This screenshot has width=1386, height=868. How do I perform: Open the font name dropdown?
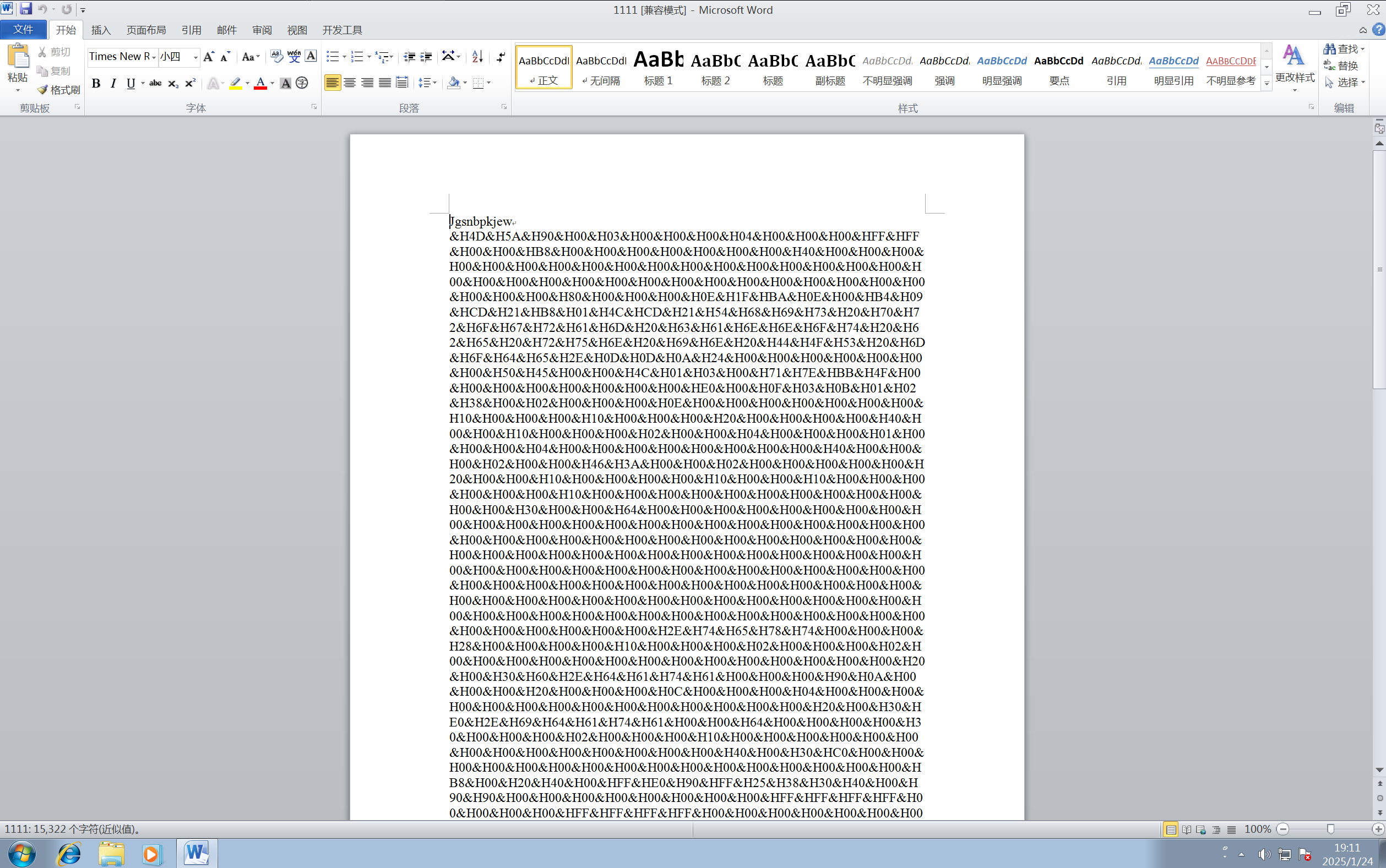(x=154, y=57)
